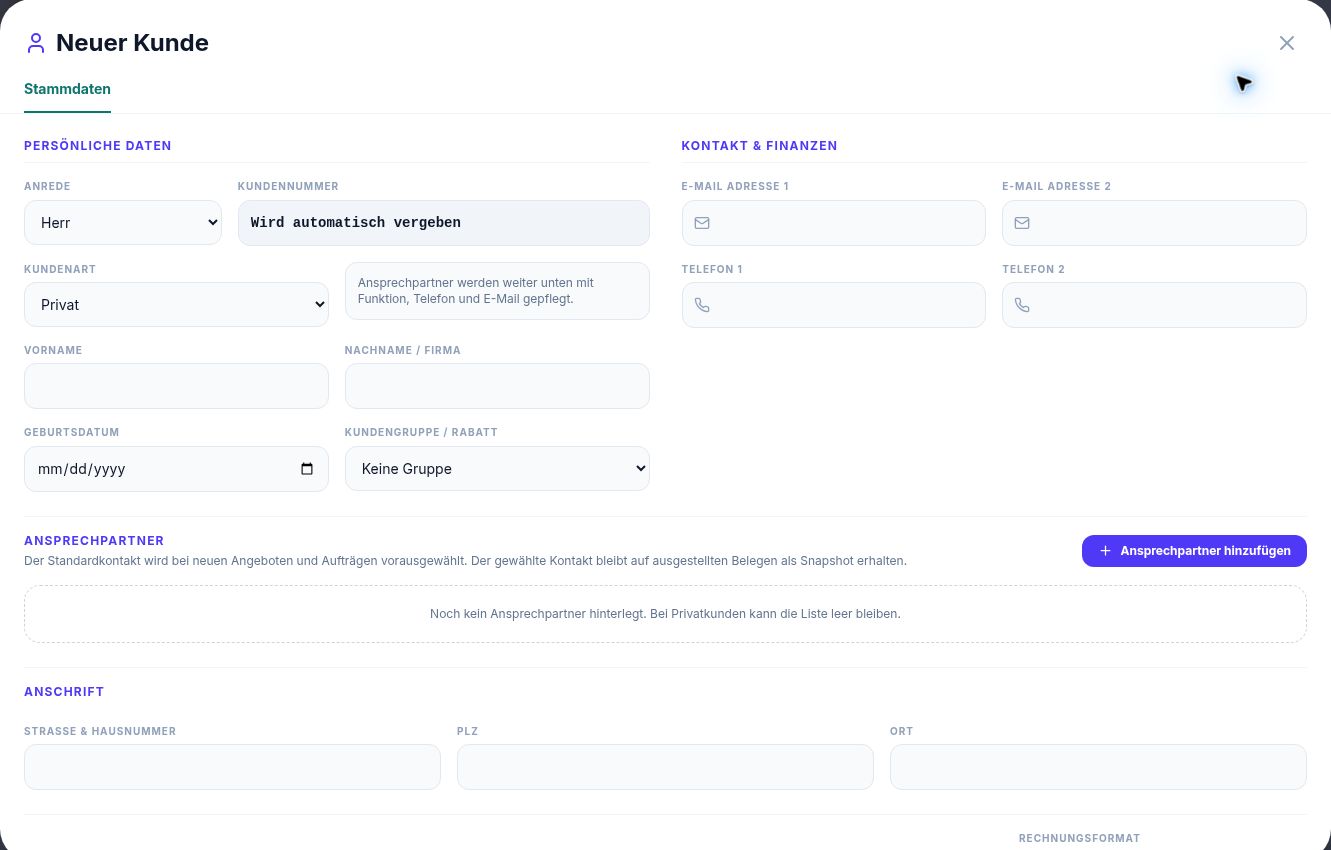This screenshot has height=850, width=1331.
Task: Click the Ort input field
Action: (1098, 767)
